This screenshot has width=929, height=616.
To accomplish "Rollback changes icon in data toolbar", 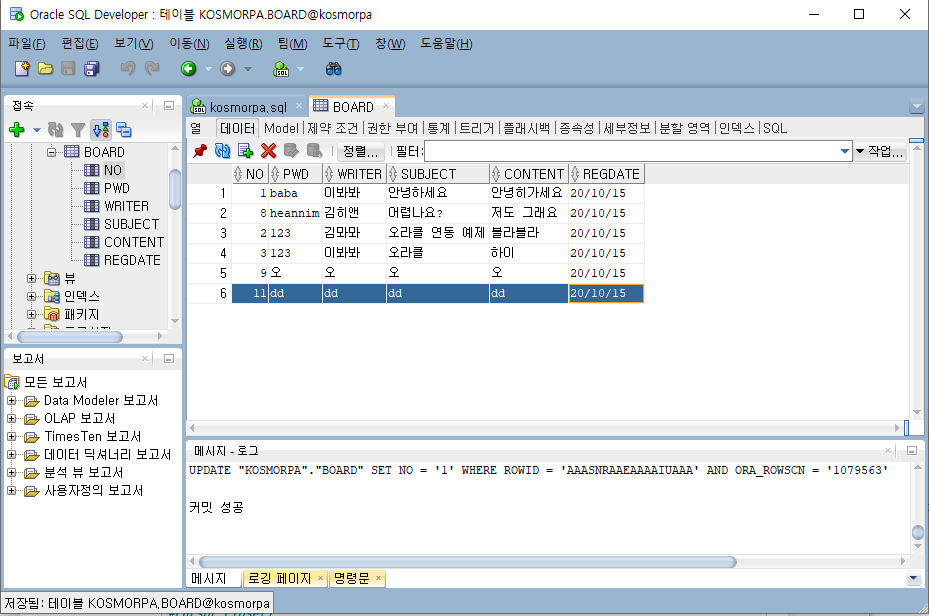I will (315, 150).
